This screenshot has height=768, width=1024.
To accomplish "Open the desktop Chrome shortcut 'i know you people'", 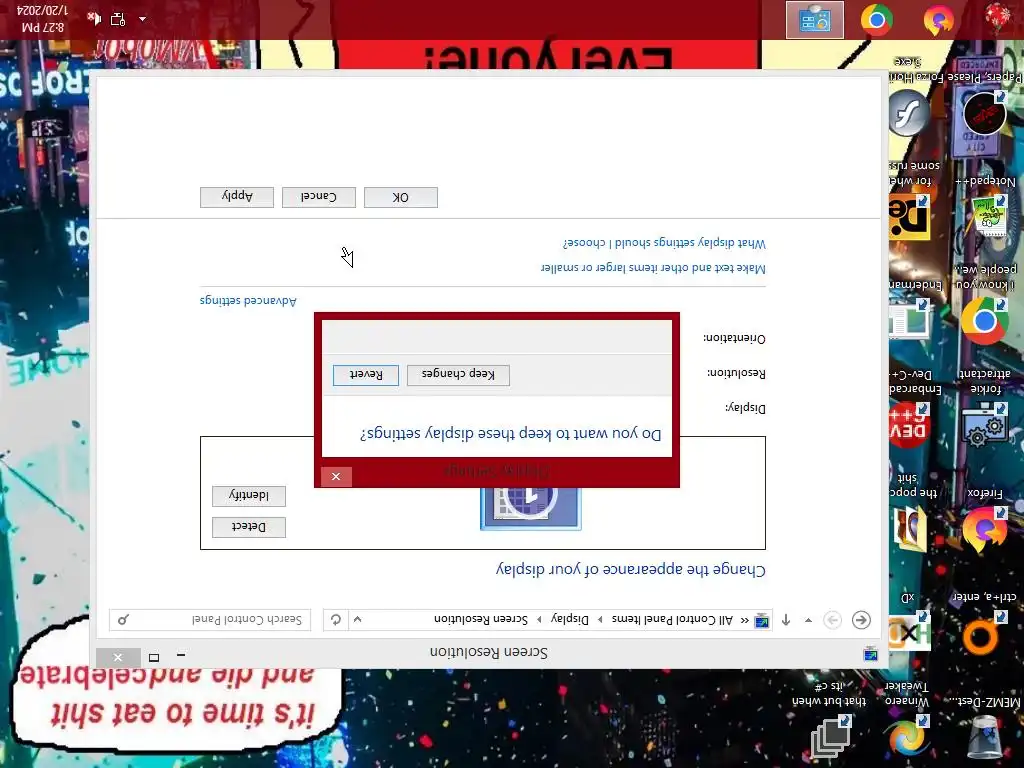I will click(x=984, y=321).
